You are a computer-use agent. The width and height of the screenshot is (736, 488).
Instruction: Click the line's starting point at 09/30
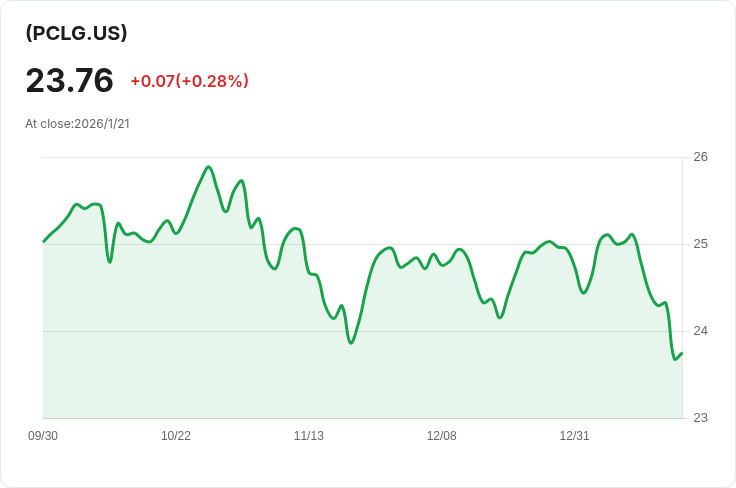(44, 242)
